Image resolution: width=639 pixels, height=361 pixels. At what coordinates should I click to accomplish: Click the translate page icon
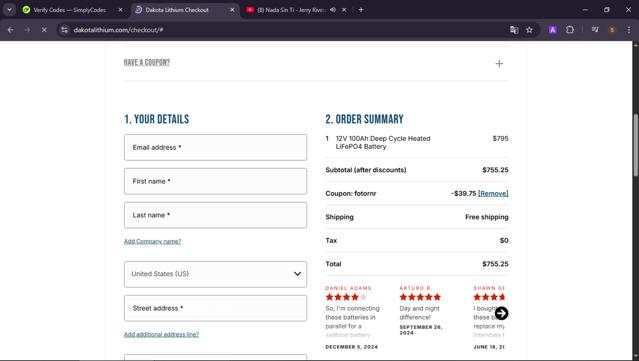514,30
